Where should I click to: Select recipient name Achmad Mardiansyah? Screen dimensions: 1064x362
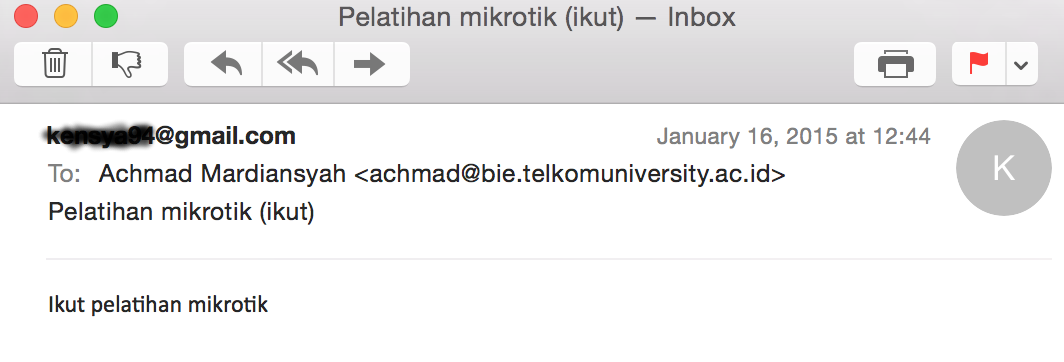[223, 175]
